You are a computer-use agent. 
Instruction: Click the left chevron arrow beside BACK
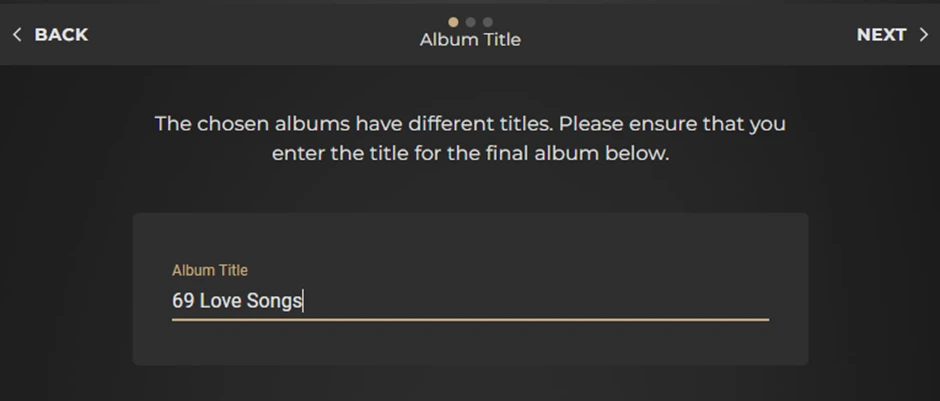pyautogui.click(x=17, y=35)
